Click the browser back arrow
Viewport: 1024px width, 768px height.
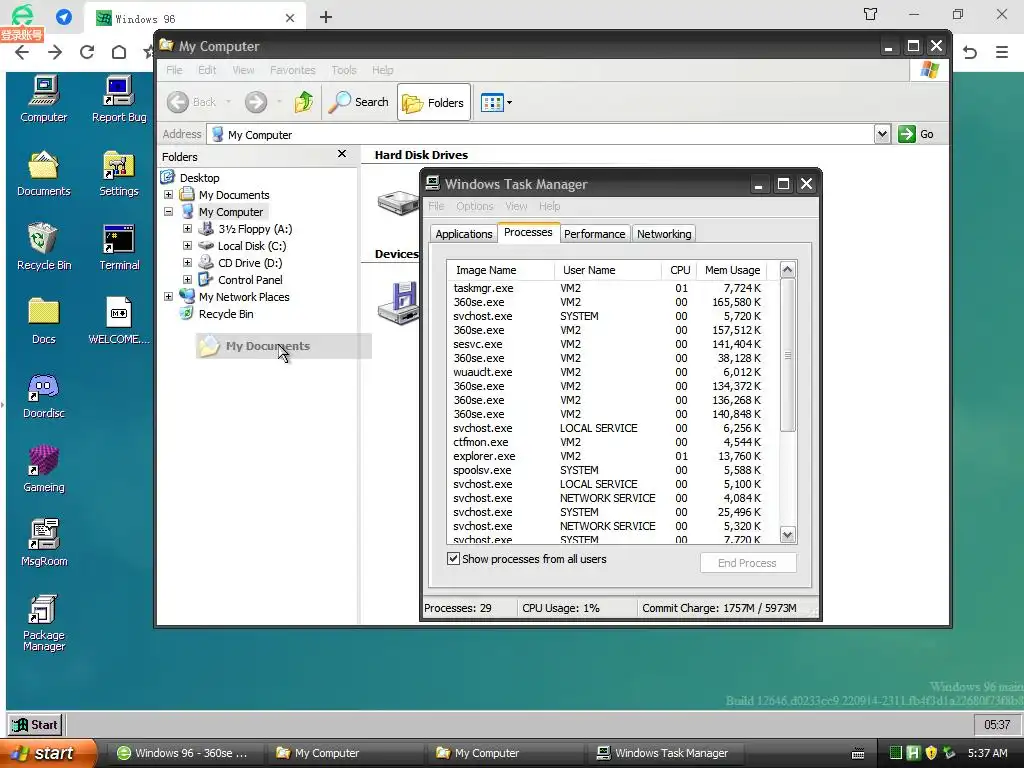coord(22,52)
